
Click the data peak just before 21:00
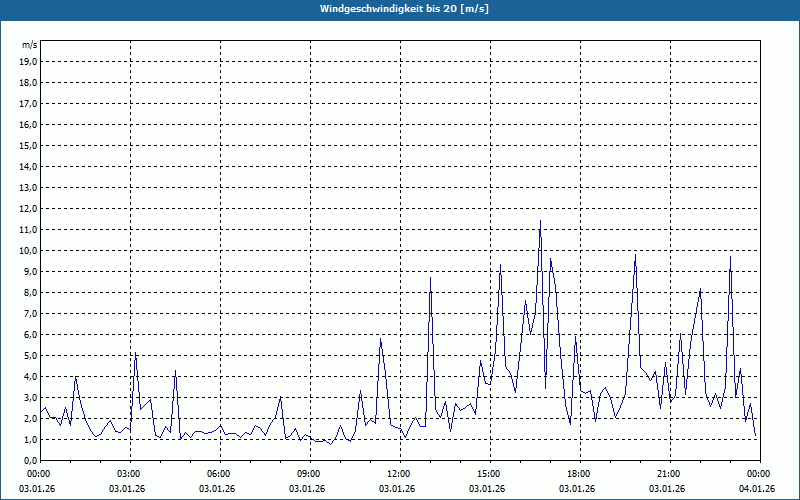point(635,256)
